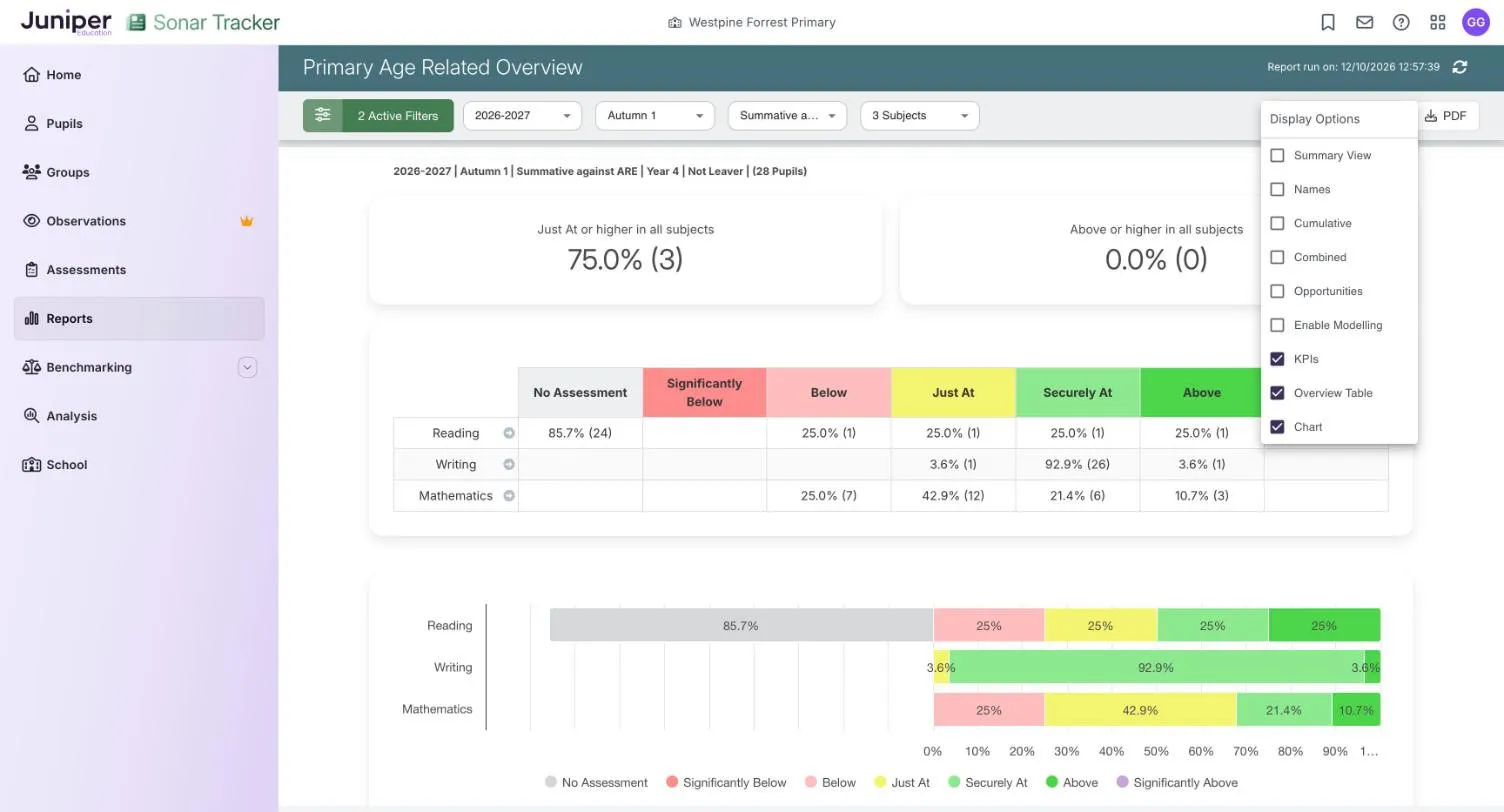Open the help question mark icon
This screenshot has height=812, width=1504.
1401,22
